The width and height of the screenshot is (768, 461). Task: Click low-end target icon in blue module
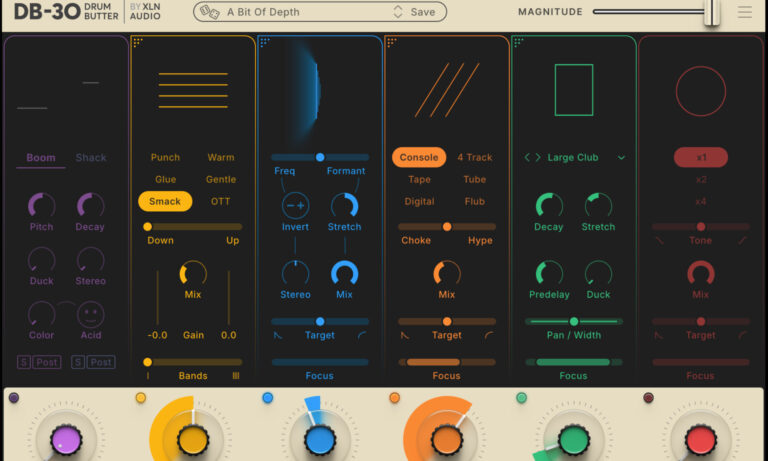(x=278, y=335)
